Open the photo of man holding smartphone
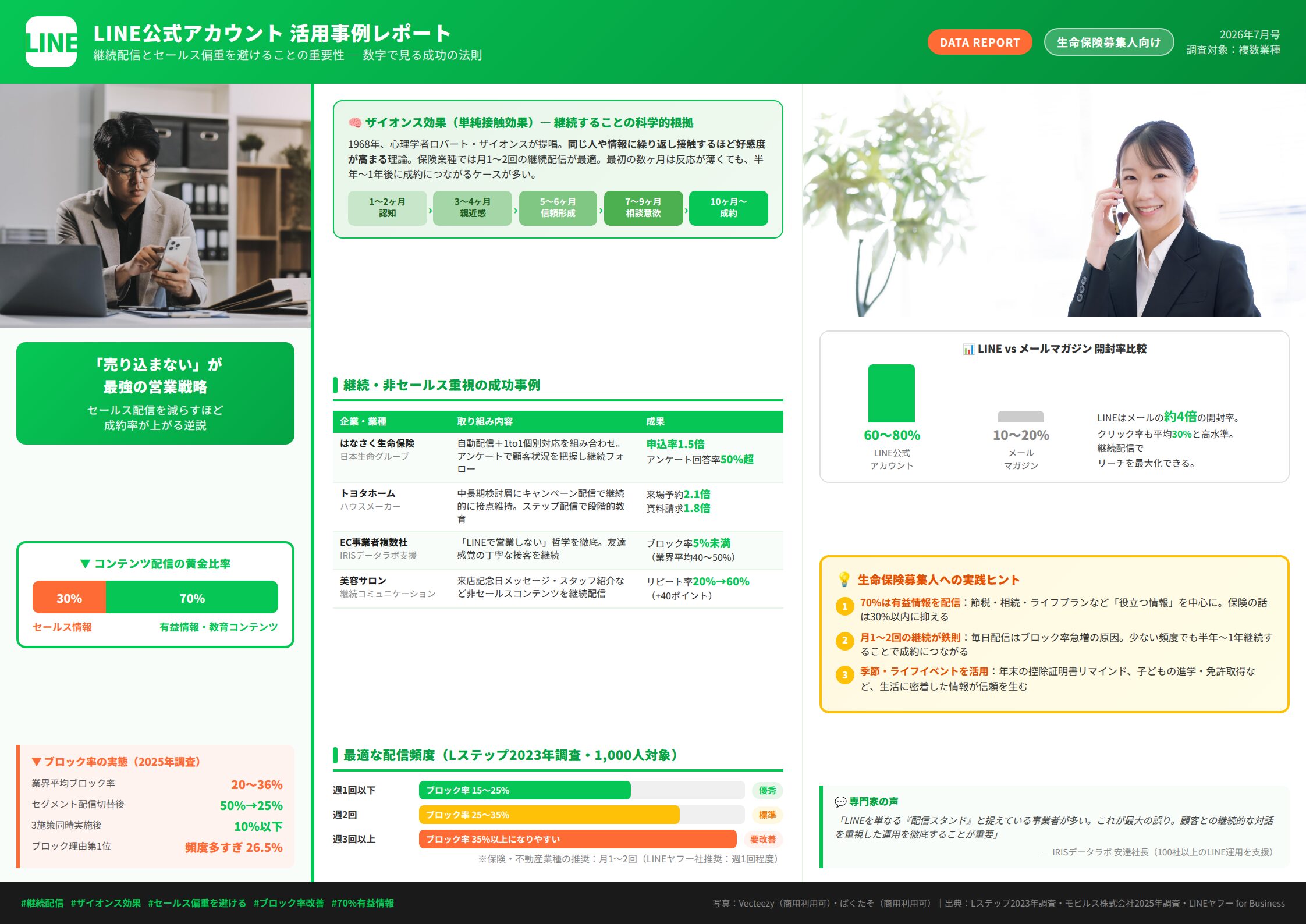 [155, 206]
